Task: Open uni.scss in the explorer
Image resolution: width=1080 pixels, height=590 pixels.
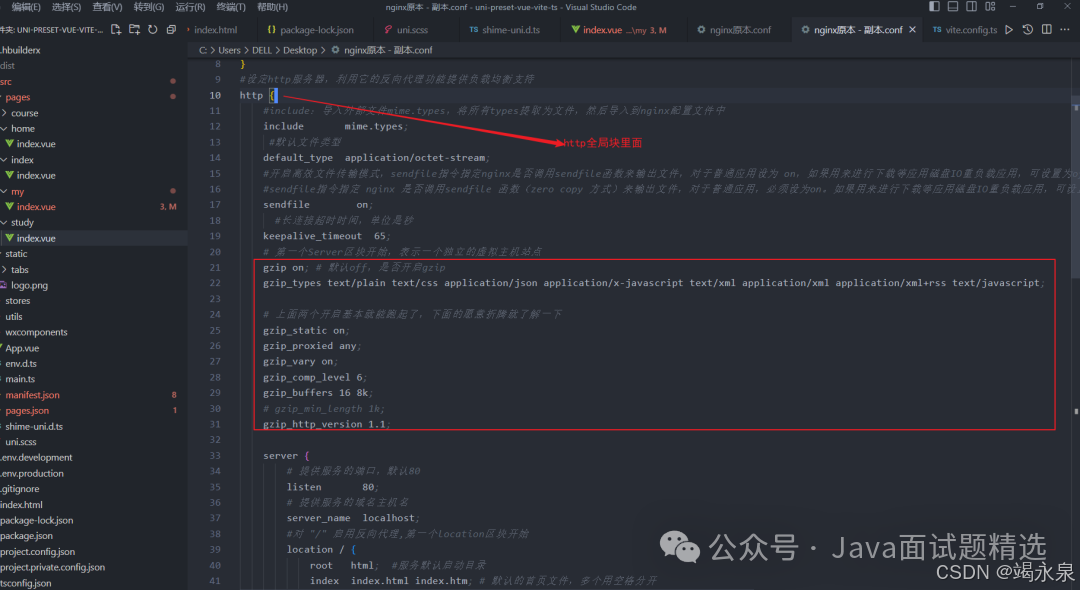Action: [21, 442]
